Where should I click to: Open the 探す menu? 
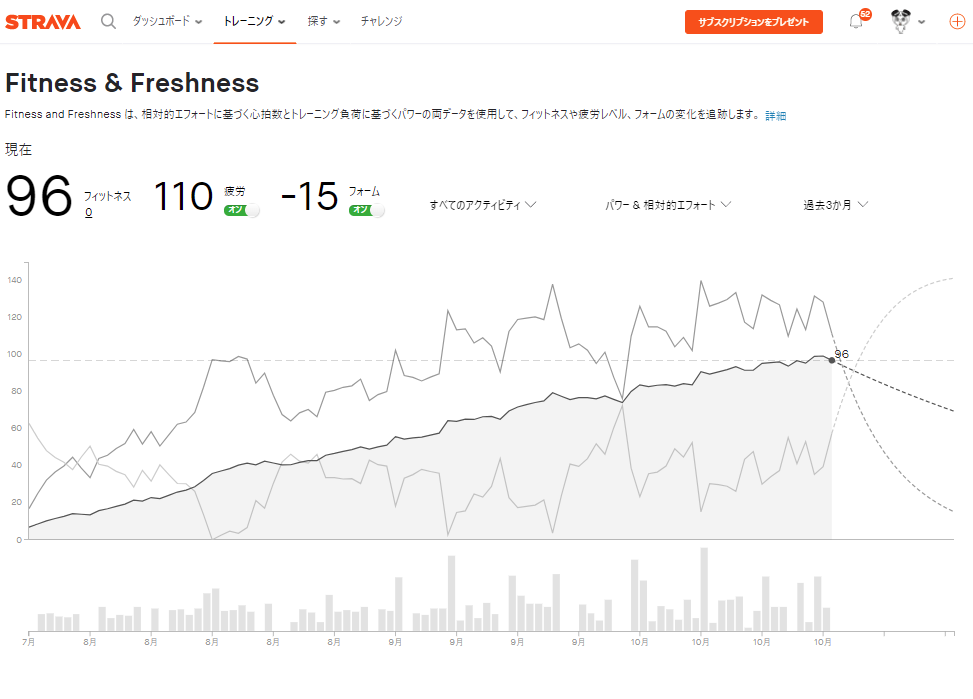coord(323,21)
